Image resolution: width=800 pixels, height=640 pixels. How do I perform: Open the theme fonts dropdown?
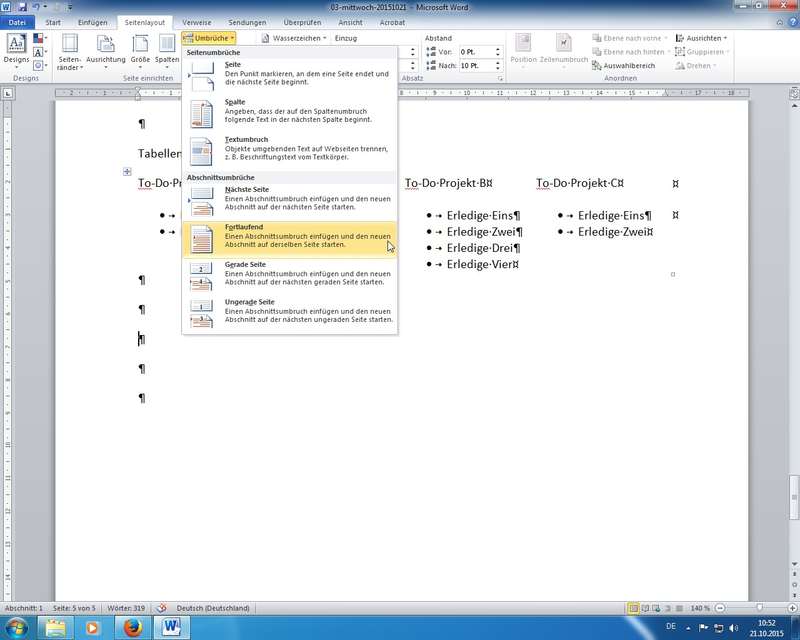pyautogui.click(x=40, y=52)
